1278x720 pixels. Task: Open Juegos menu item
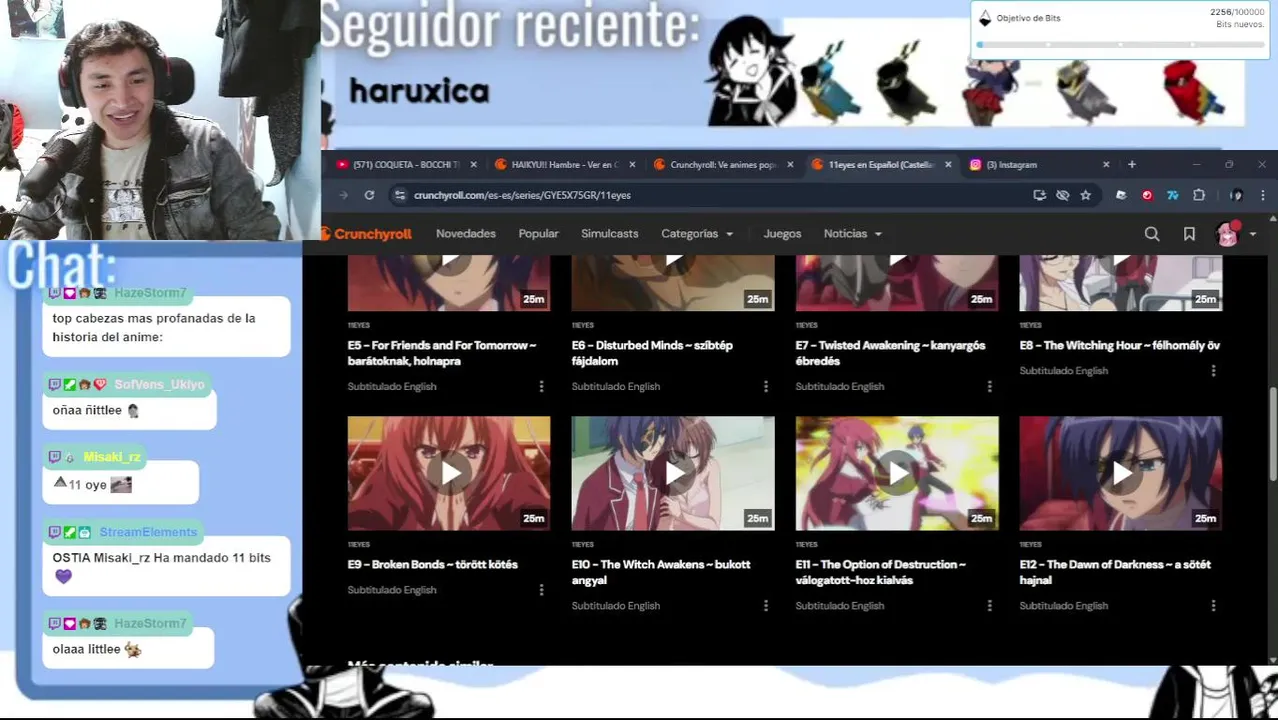pos(782,234)
